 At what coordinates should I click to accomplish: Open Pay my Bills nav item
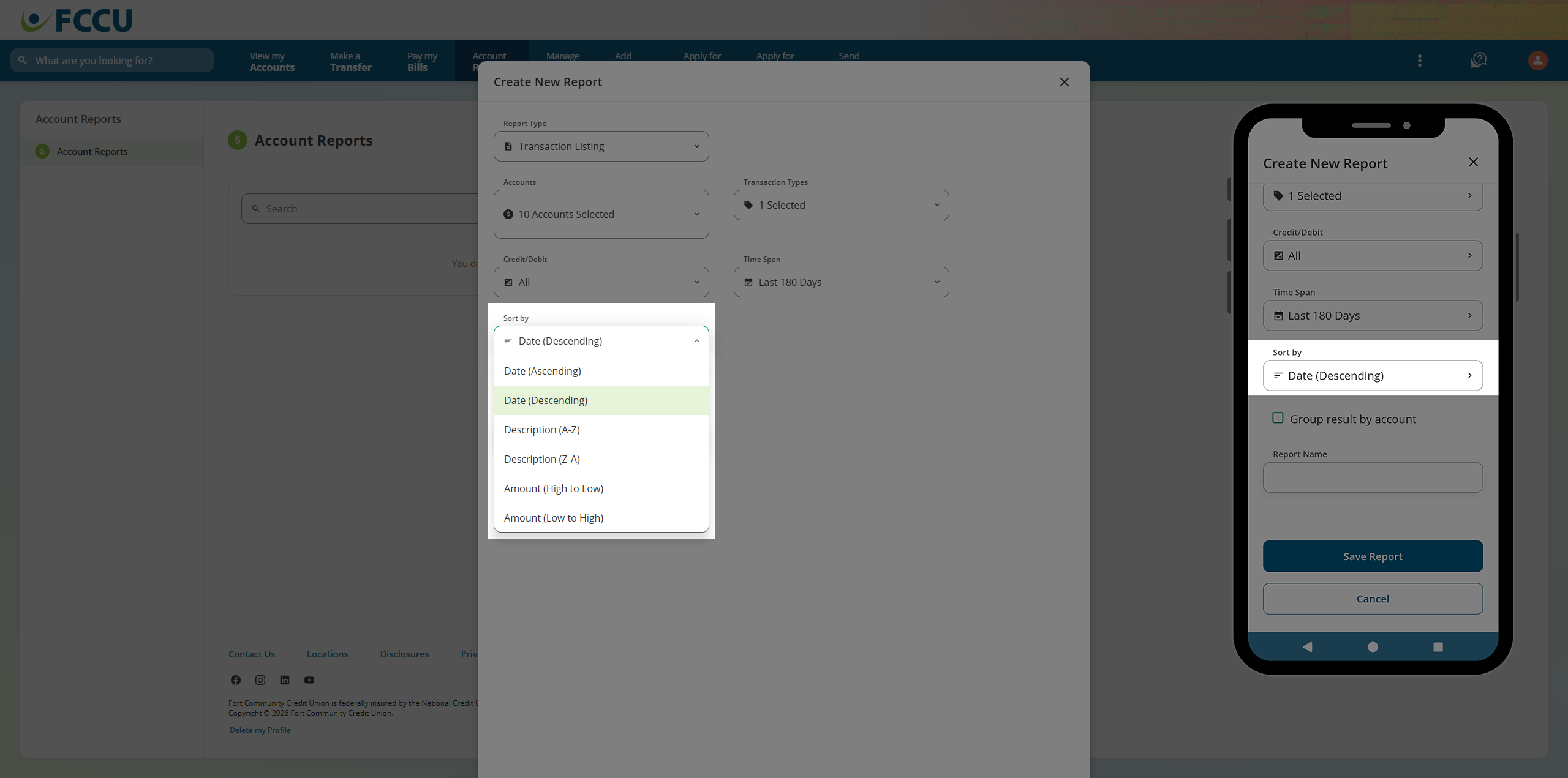pos(422,61)
